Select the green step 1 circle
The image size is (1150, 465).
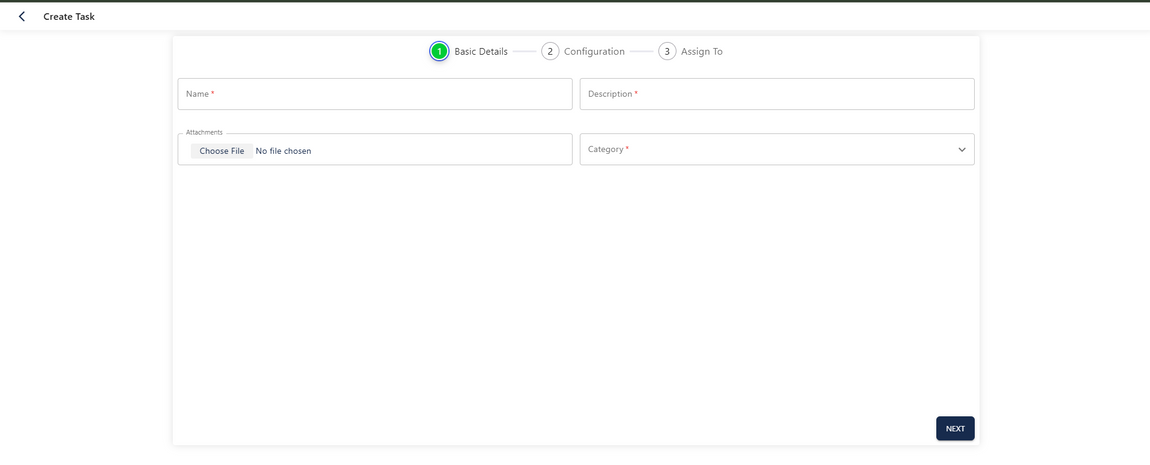439,51
